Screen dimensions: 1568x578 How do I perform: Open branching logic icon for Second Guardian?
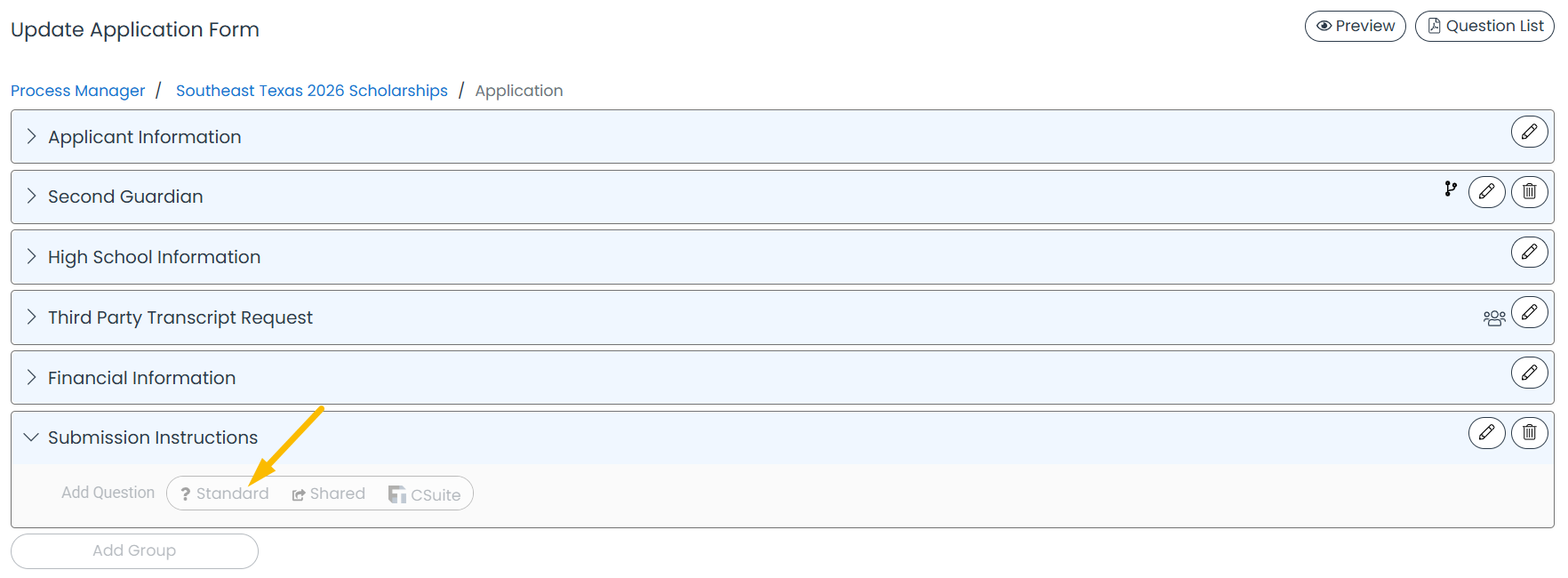click(x=1451, y=189)
